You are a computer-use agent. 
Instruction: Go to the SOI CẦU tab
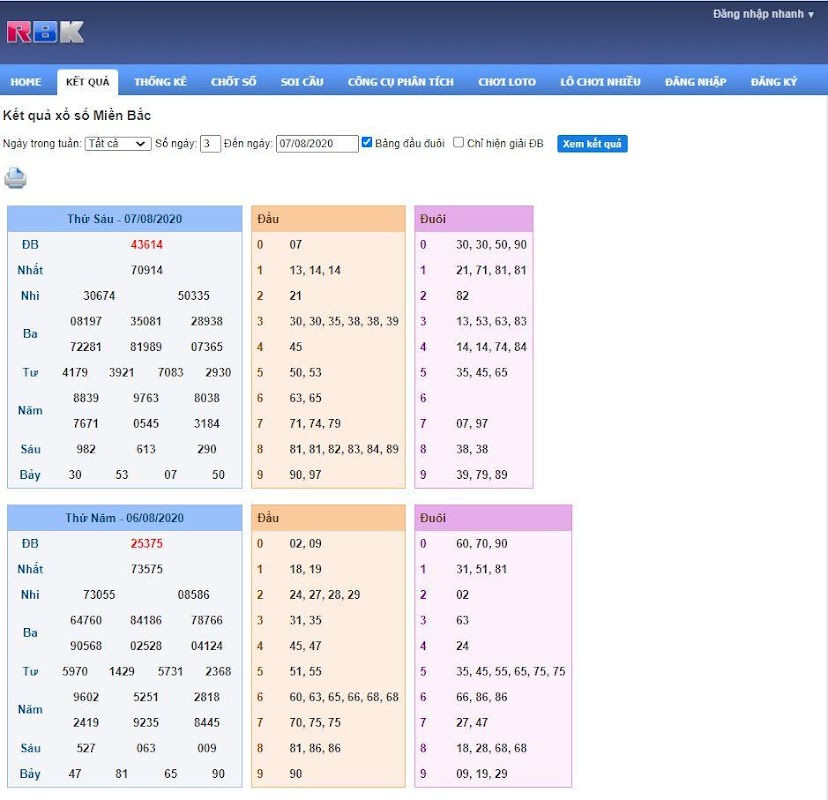coord(302,82)
